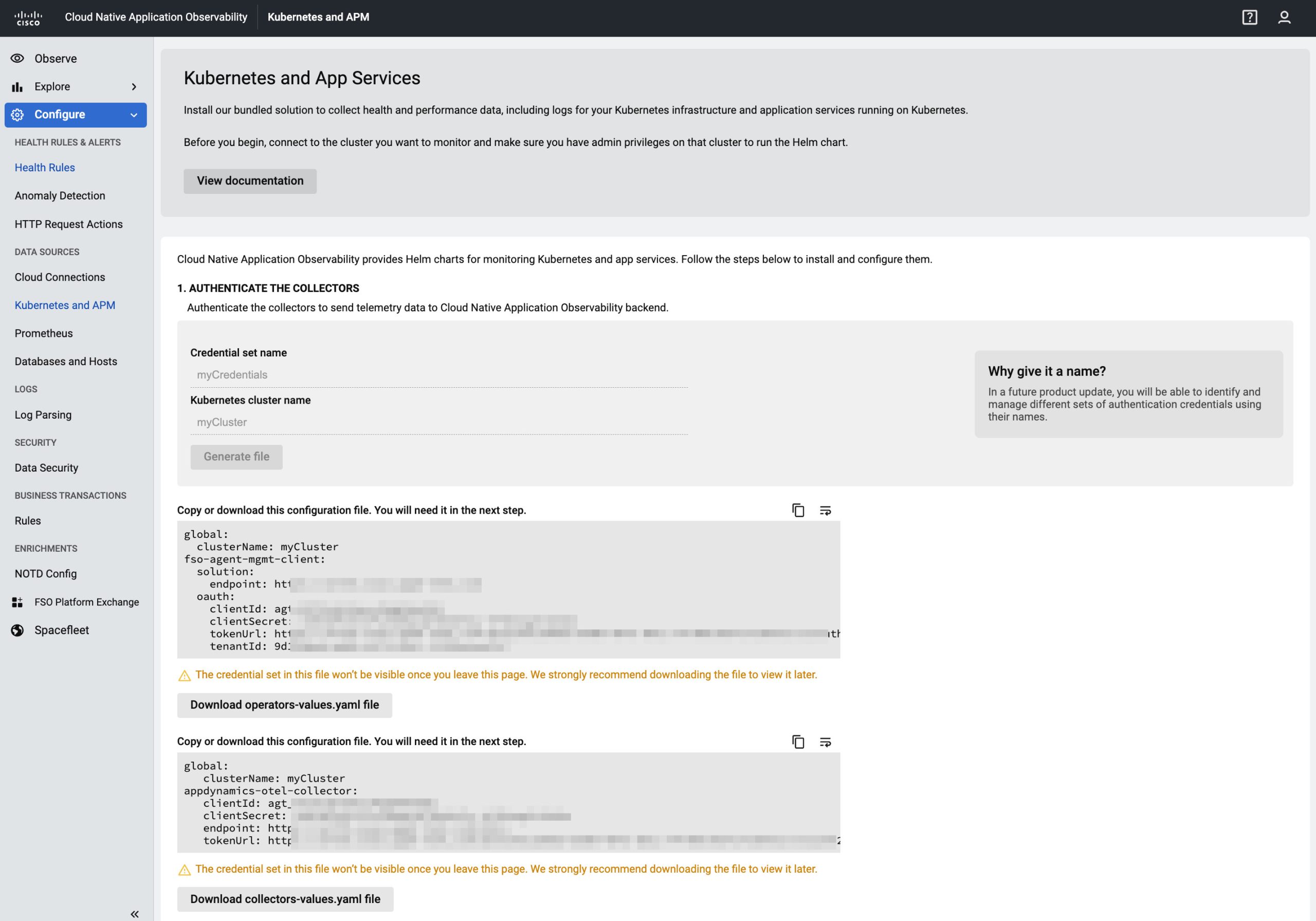Image resolution: width=1316 pixels, height=921 pixels.
Task: Click the Generate file button
Action: pos(236,457)
